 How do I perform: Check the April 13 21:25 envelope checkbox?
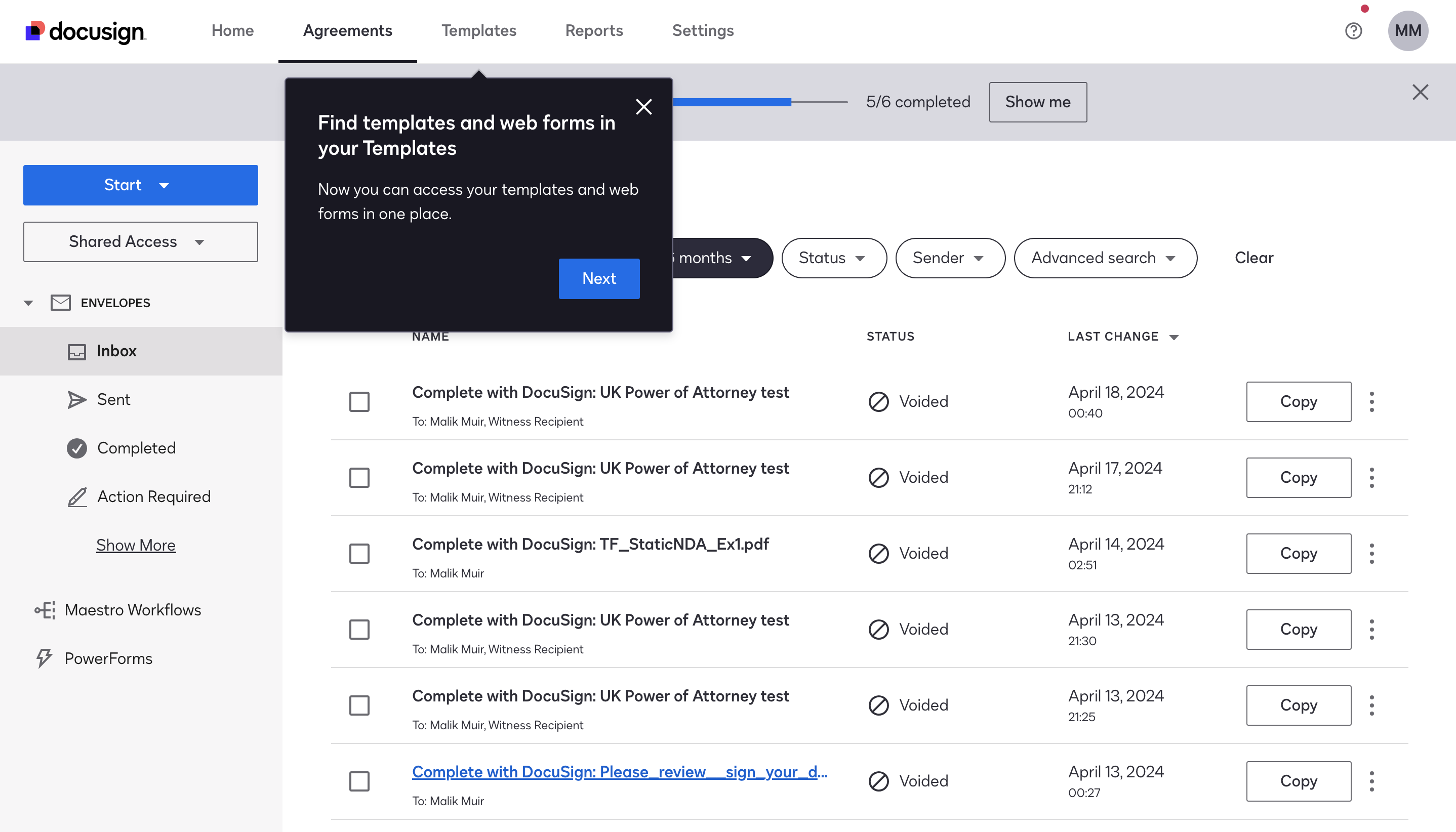click(359, 705)
